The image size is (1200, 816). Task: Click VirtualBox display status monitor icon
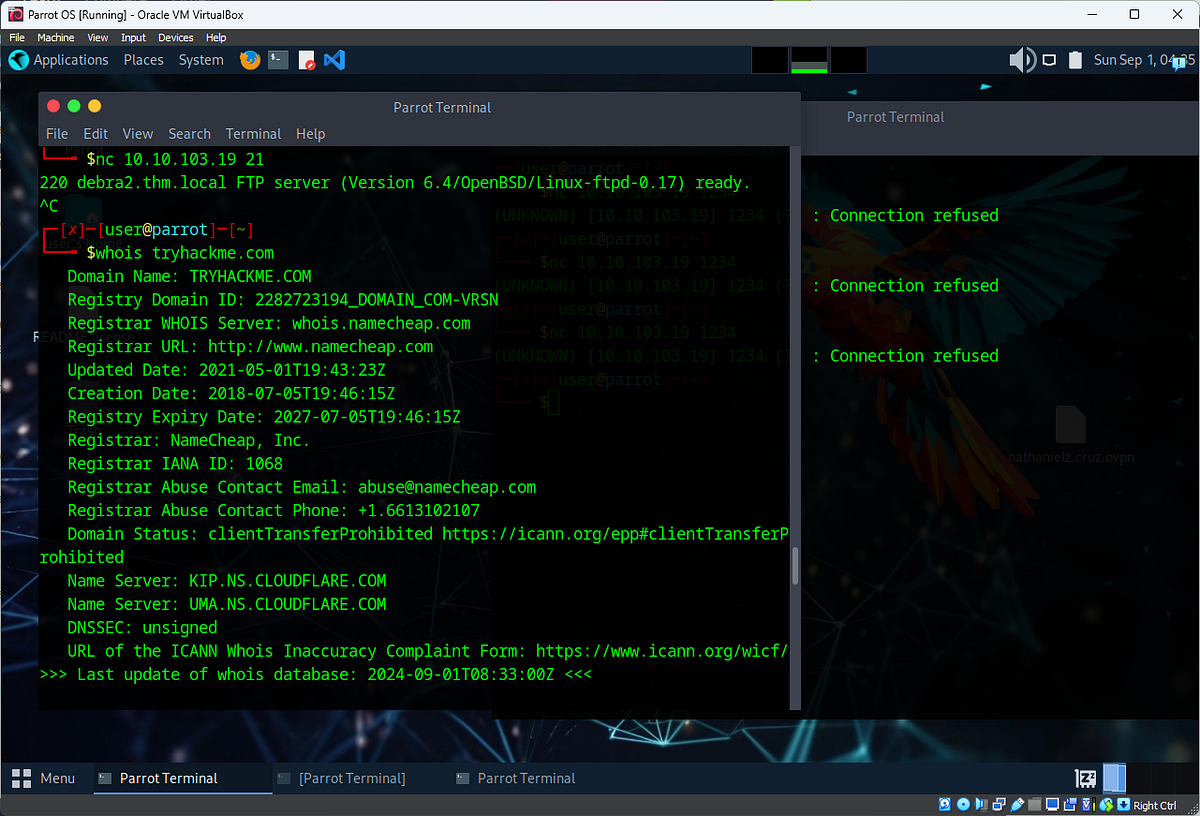click(1052, 805)
